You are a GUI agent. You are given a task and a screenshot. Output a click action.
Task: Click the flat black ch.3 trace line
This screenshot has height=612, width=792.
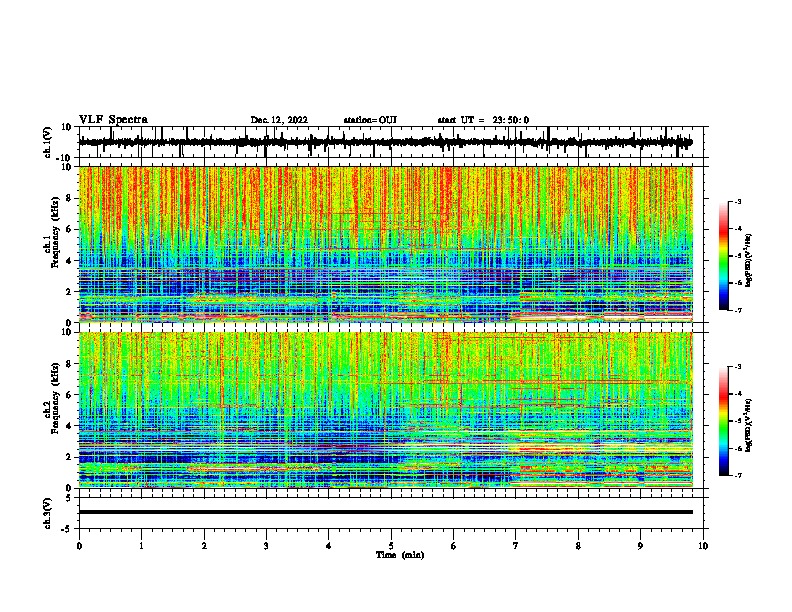click(x=385, y=512)
